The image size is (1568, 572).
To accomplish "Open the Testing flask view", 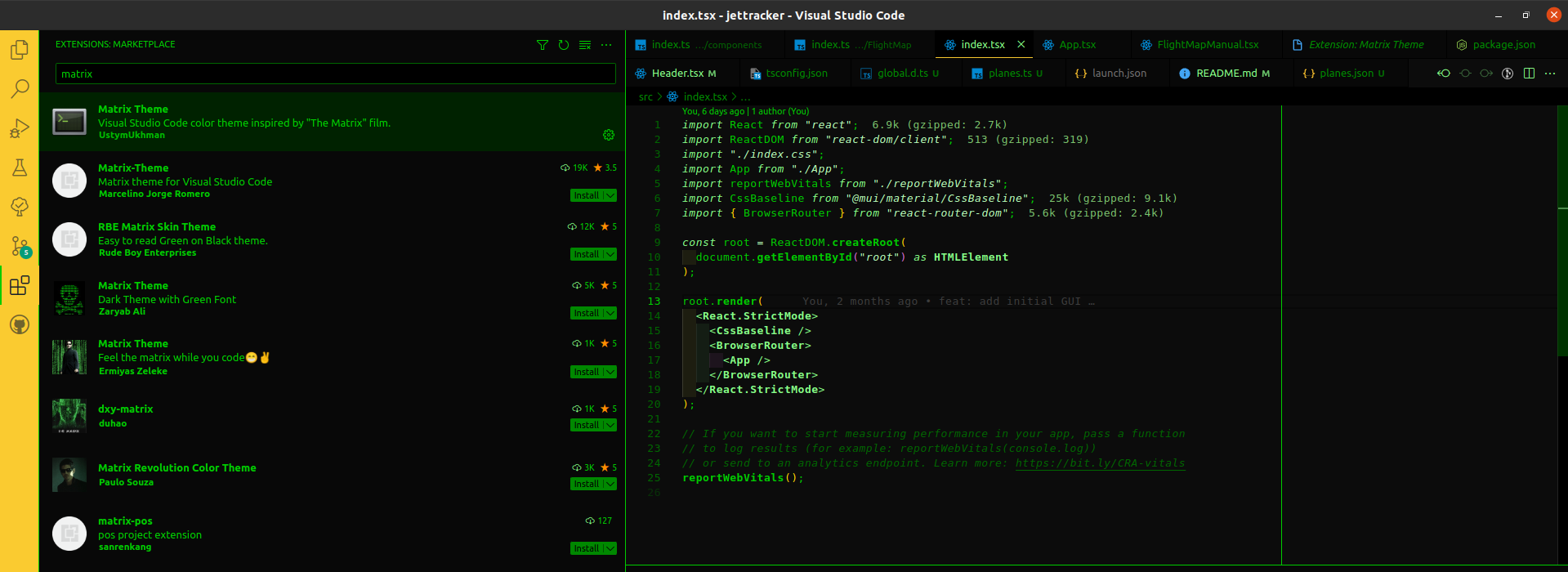I will 20,168.
